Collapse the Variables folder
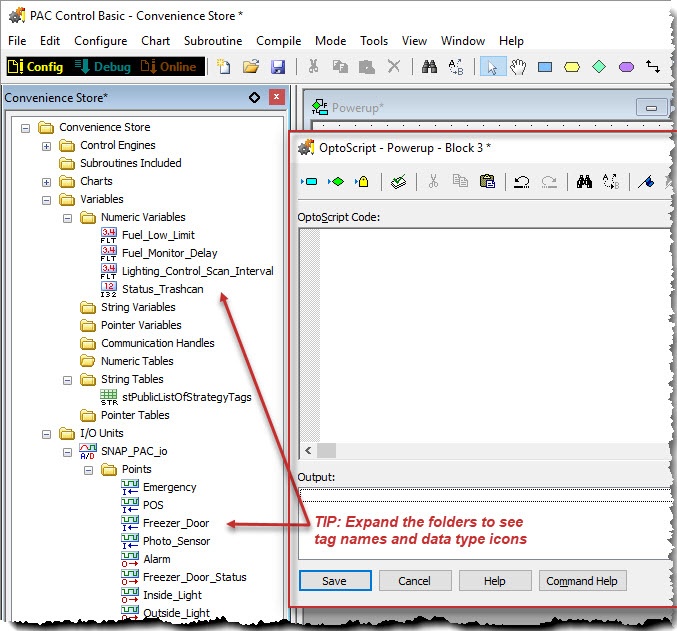This screenshot has height=631, width=677. point(46,200)
